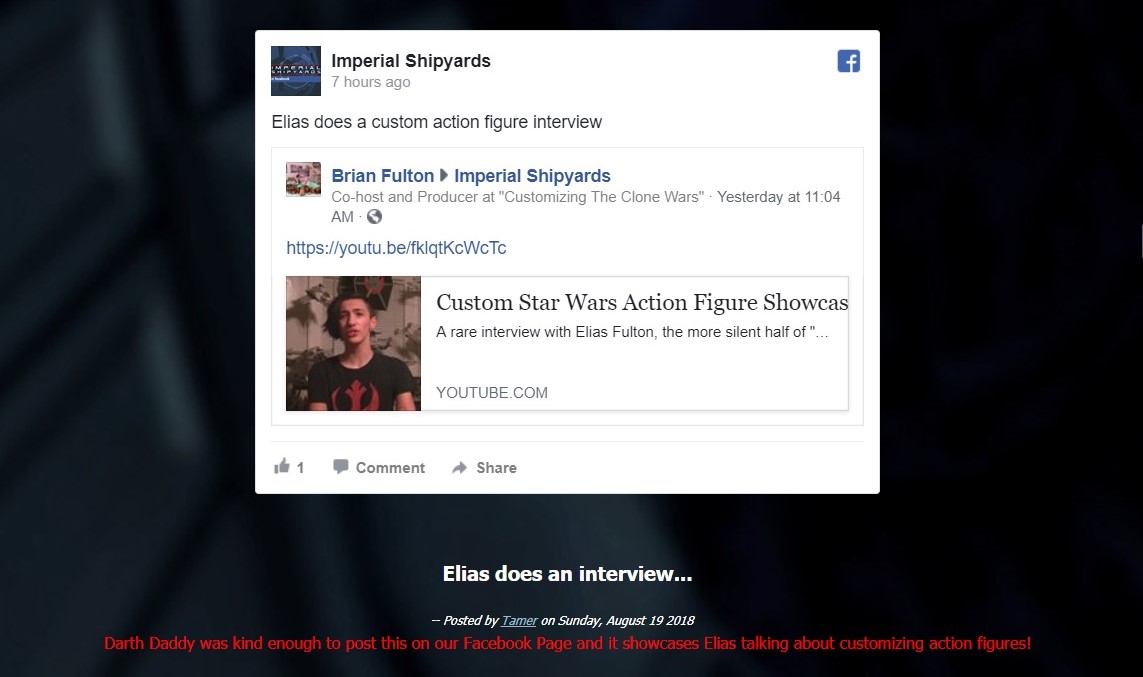Open the Imperial Shipyards page avatar
Viewport: 1143px width, 677px height.
coord(296,71)
